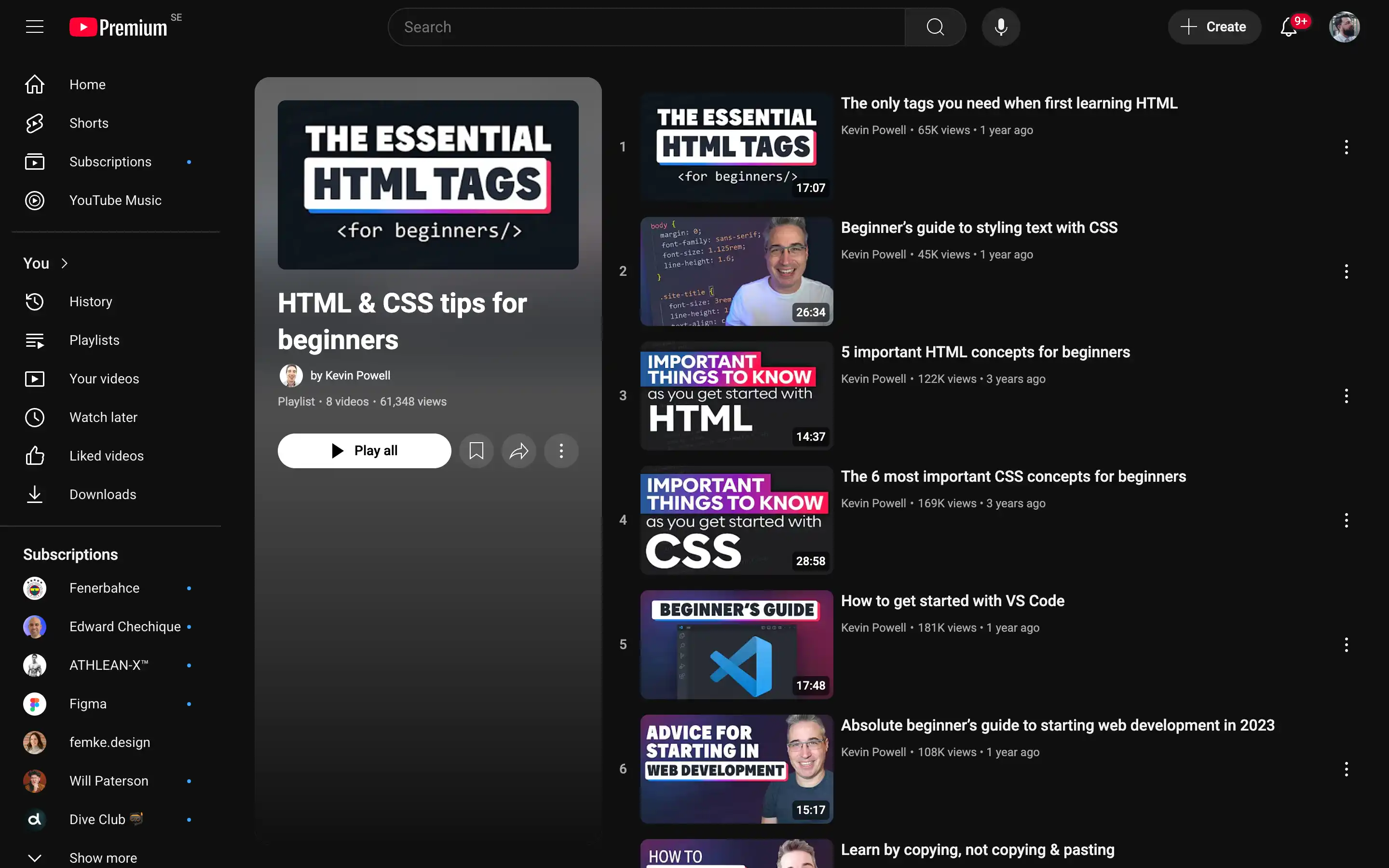Play the 15:17 web development thumbnail

point(736,769)
